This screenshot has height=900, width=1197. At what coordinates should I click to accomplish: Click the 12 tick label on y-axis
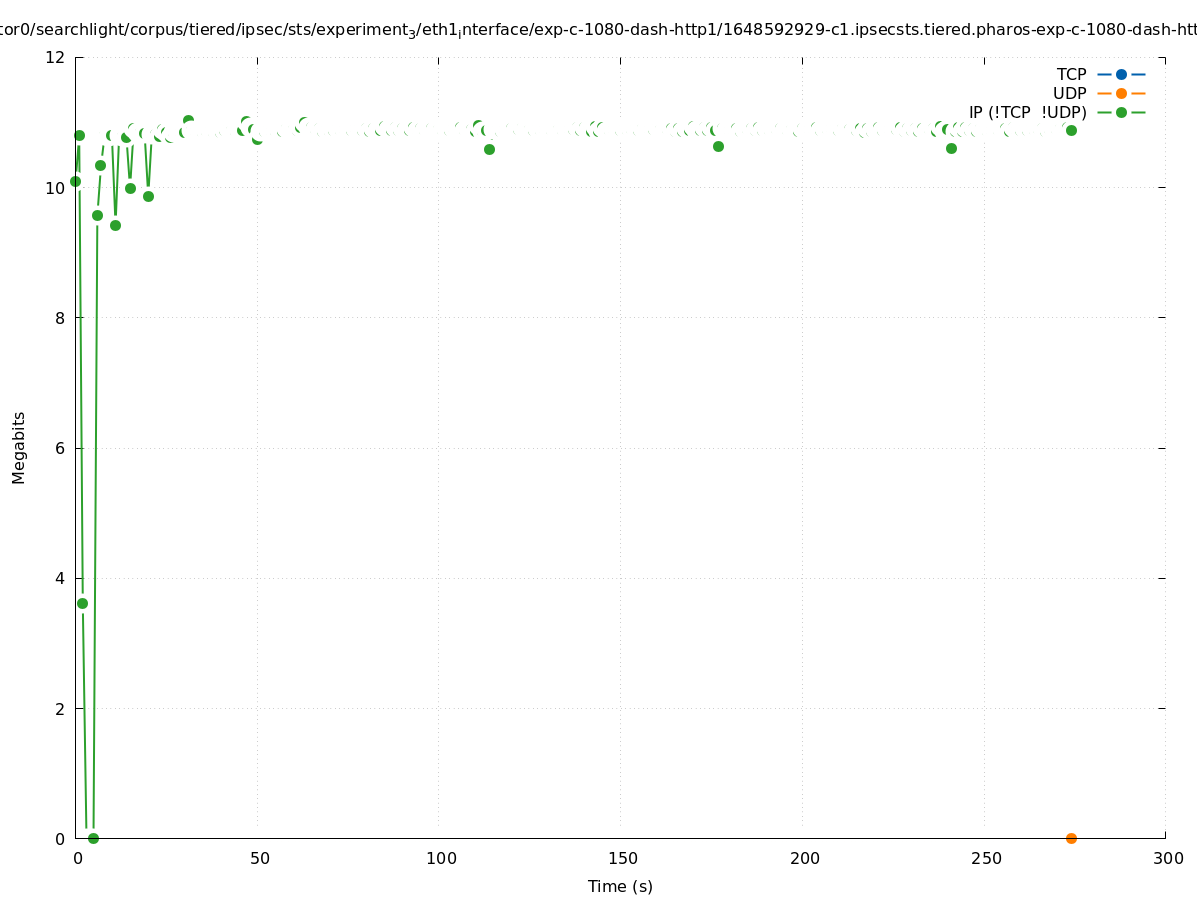point(56,57)
